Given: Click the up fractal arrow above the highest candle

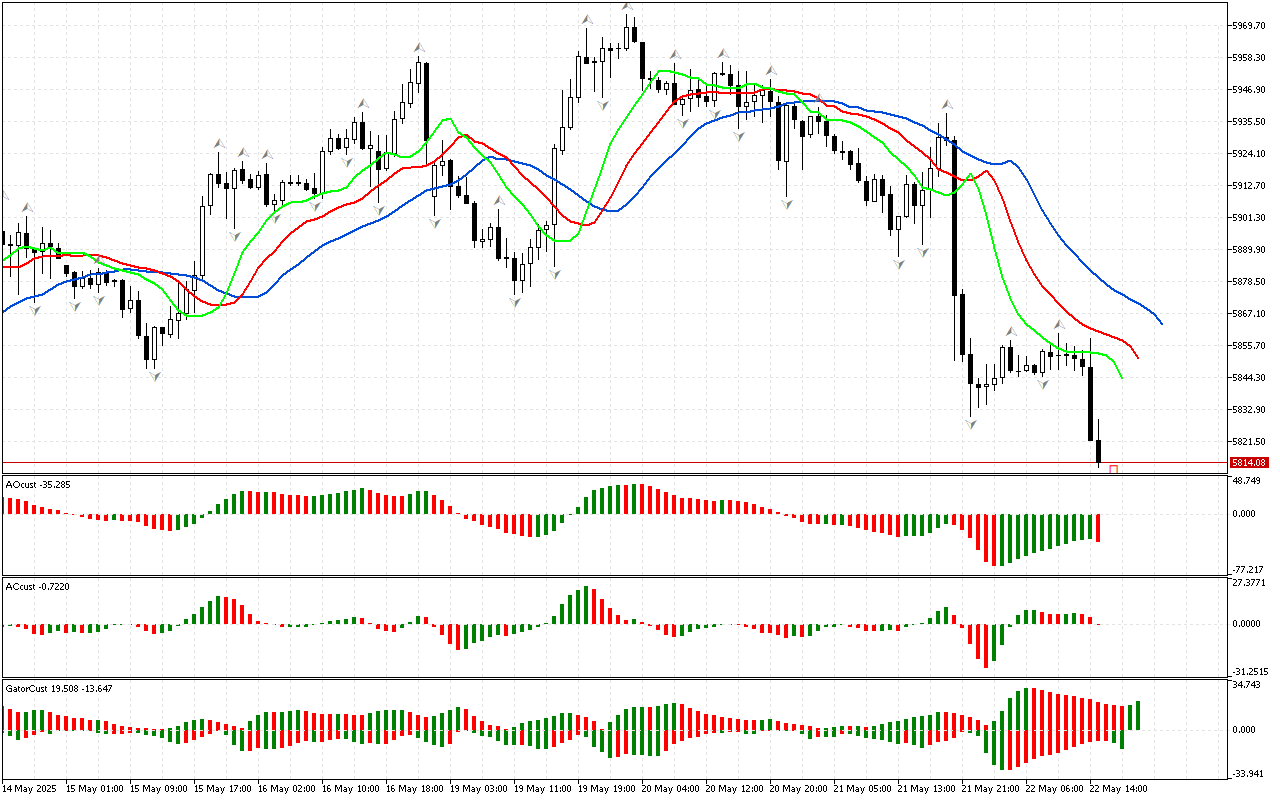Looking at the screenshot, I should (627, 7).
